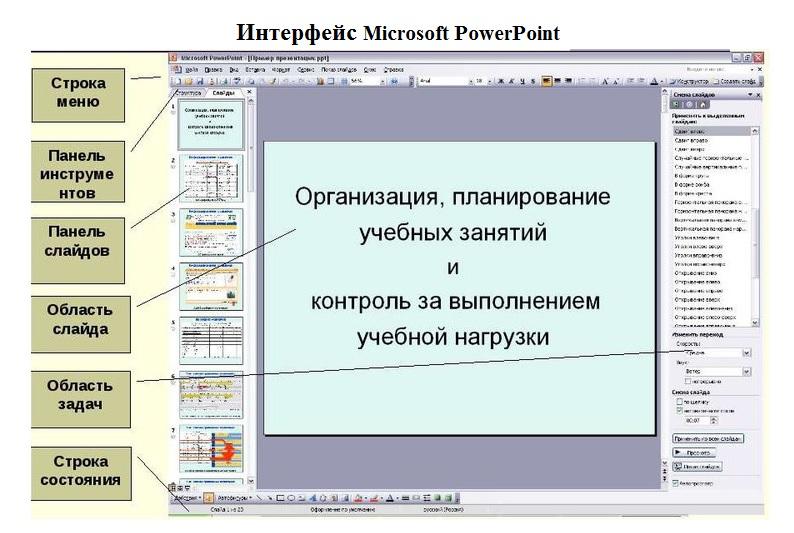This screenshot has height=533, width=794.
Task: Switch to the Структура tab
Action: click(187, 92)
